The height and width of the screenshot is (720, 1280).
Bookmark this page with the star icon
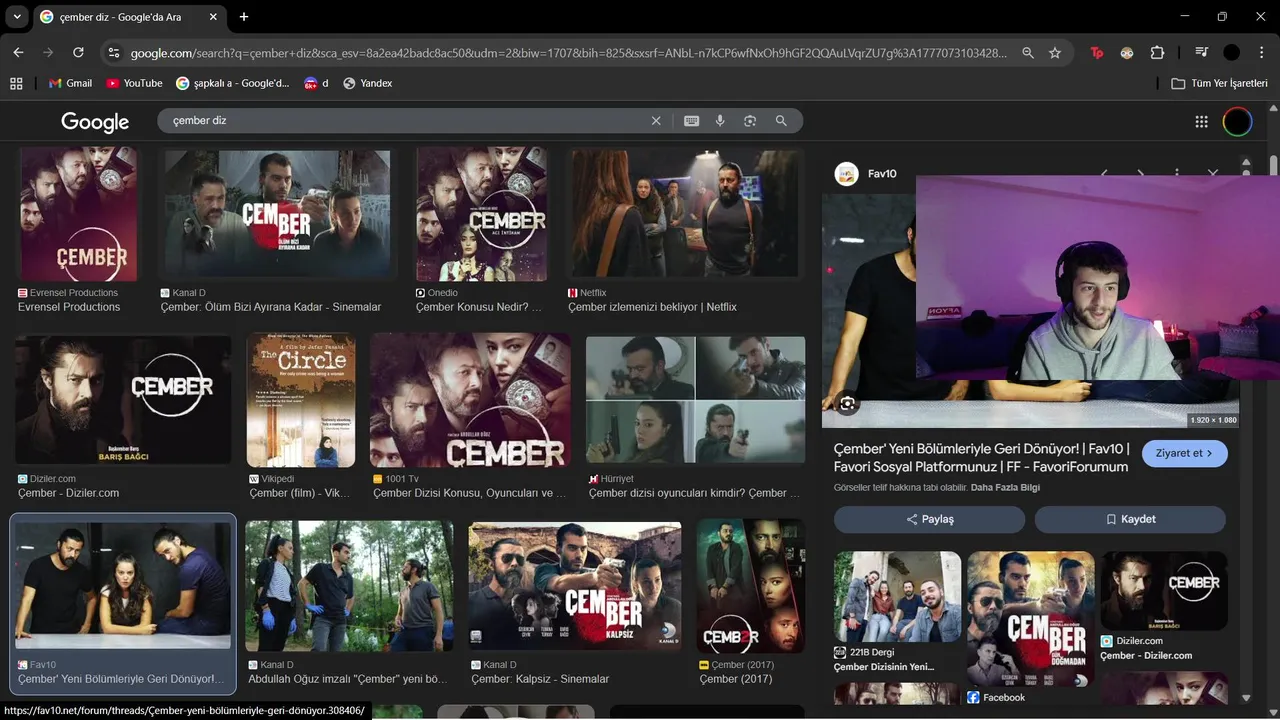click(x=1055, y=53)
